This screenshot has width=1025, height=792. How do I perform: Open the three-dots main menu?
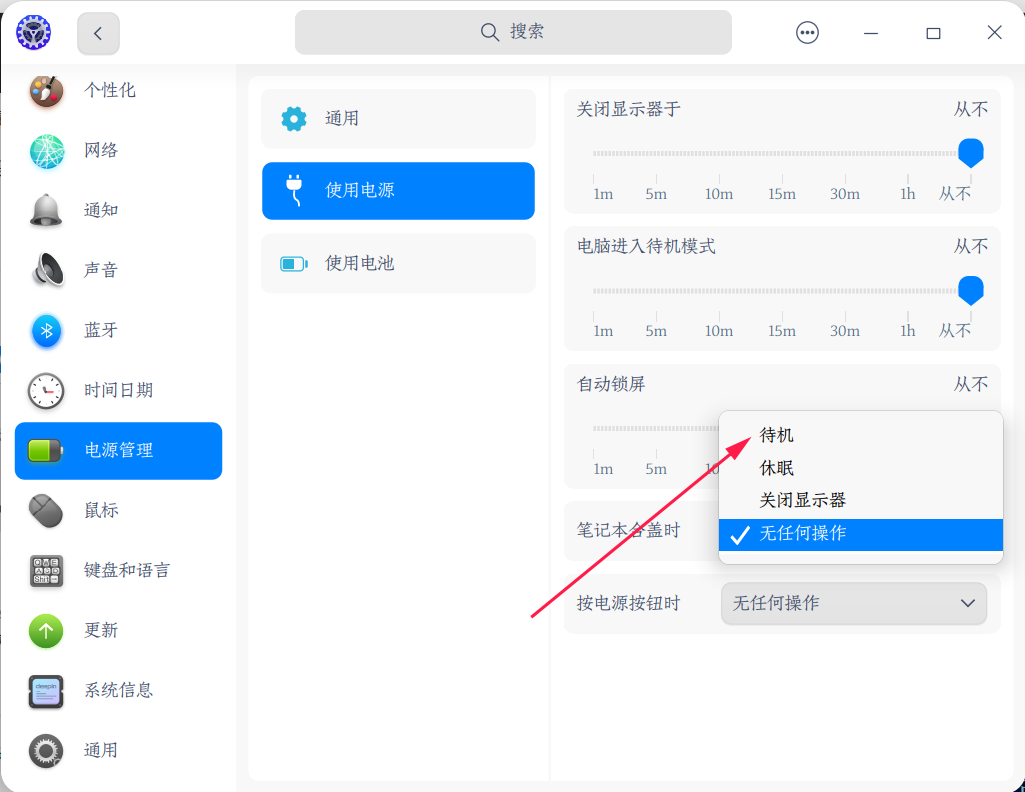pos(807,32)
